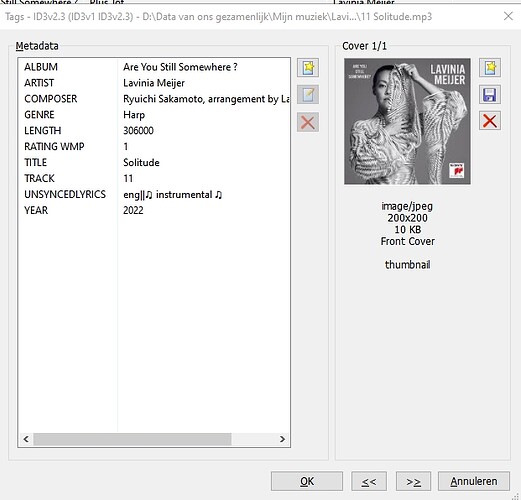Click the 'image/jpeg' format label
This screenshot has height=500, width=521.
[407, 206]
